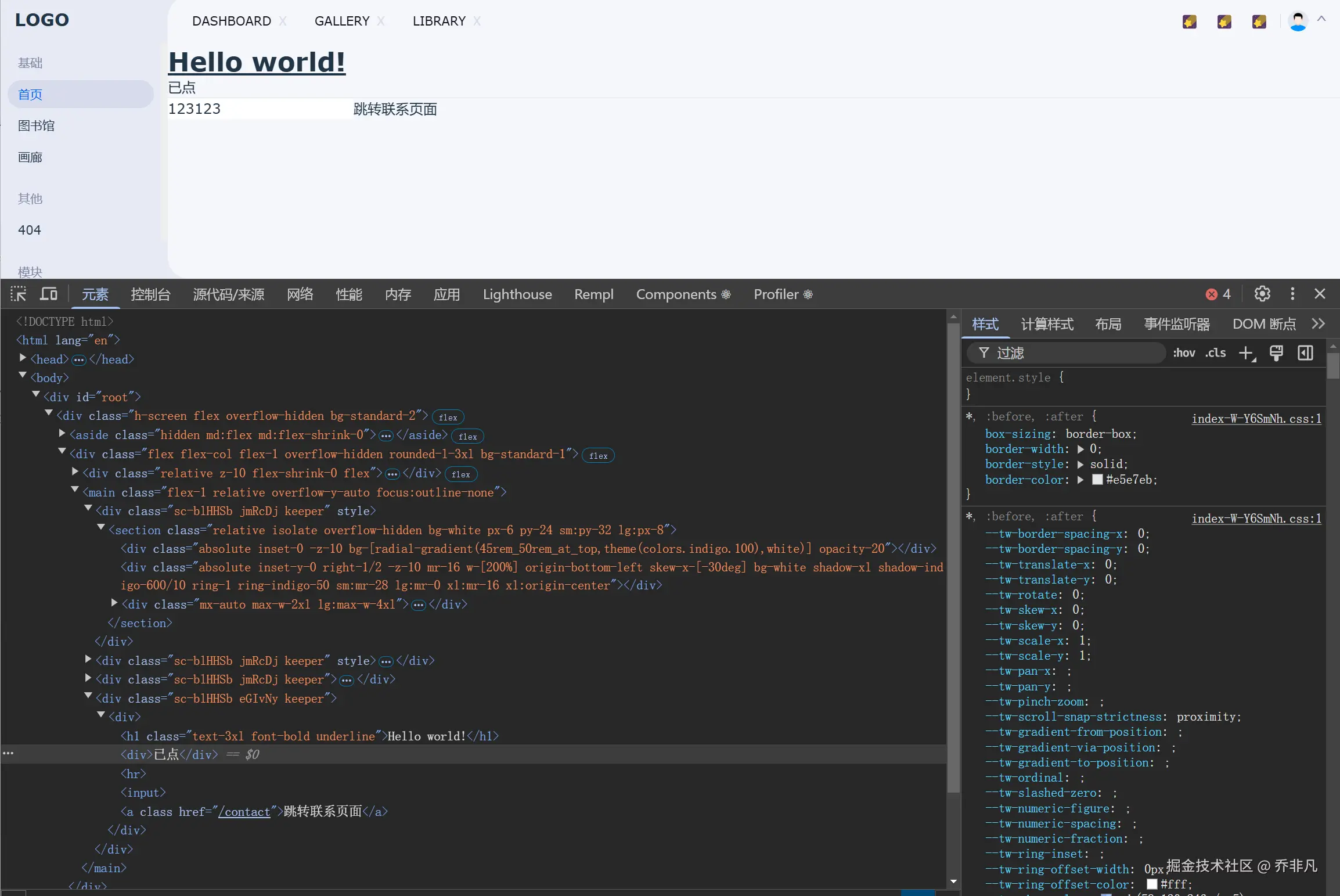The image size is (1340, 896).
Task: Expand the head element node
Action: 23,358
